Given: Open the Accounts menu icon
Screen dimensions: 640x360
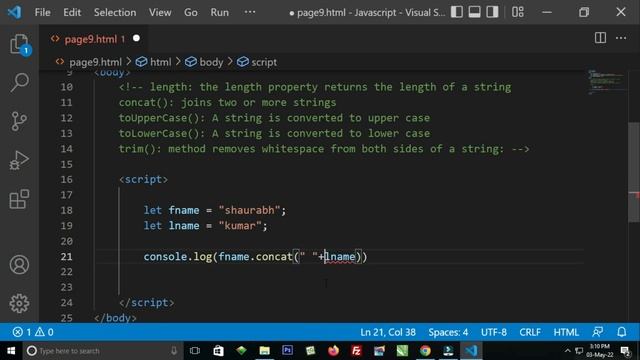Looking at the screenshot, I should click(x=19, y=265).
